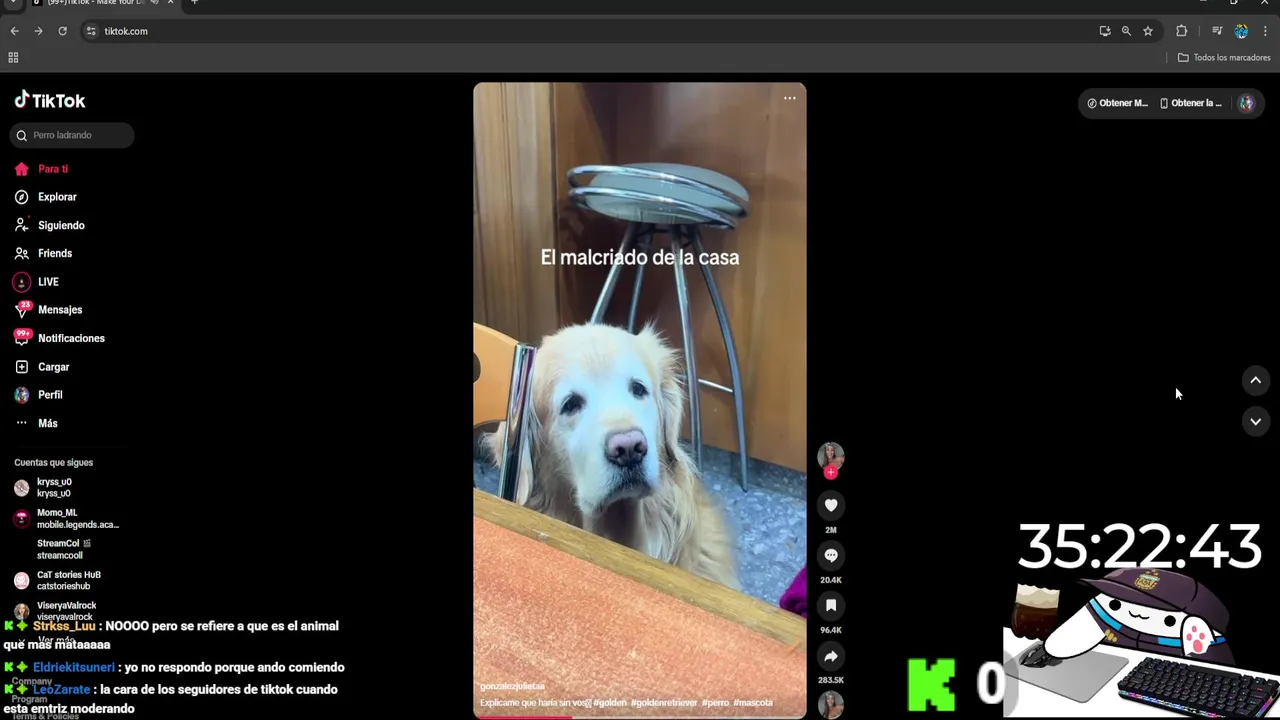This screenshot has width=1280, height=720.
Task: Open the LIVE section
Action: tap(37, 282)
